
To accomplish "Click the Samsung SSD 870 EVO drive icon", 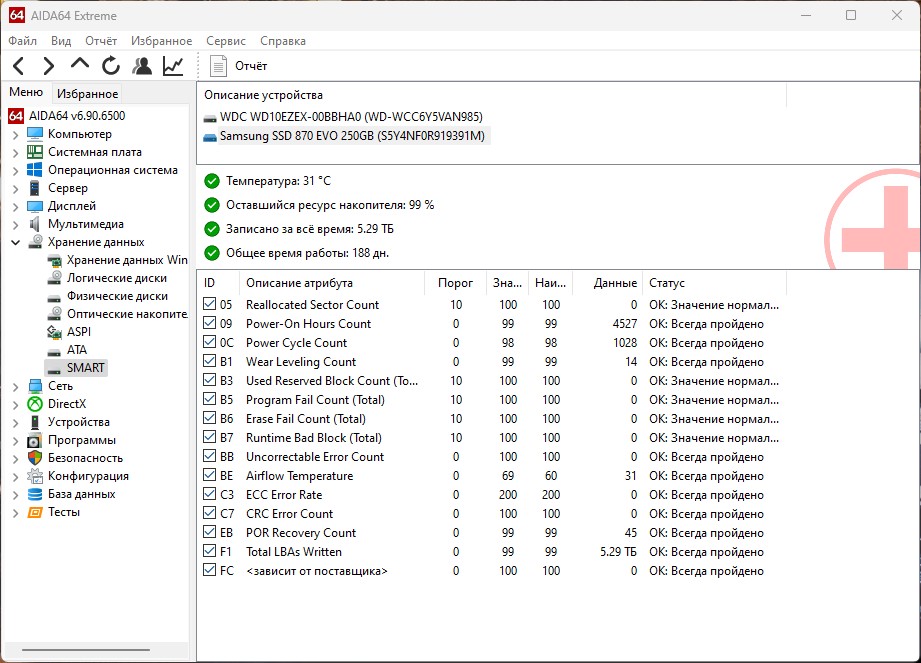I will point(210,137).
